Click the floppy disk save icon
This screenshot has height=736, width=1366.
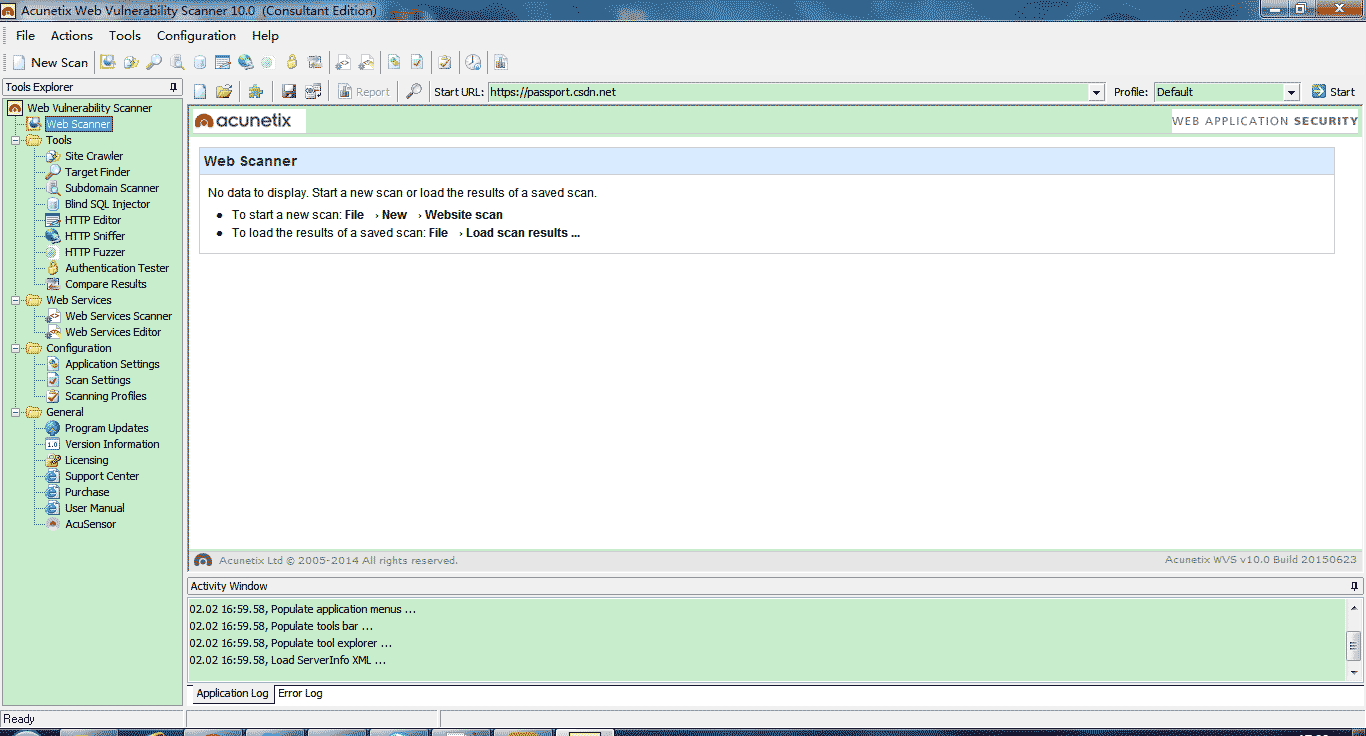coord(289,91)
